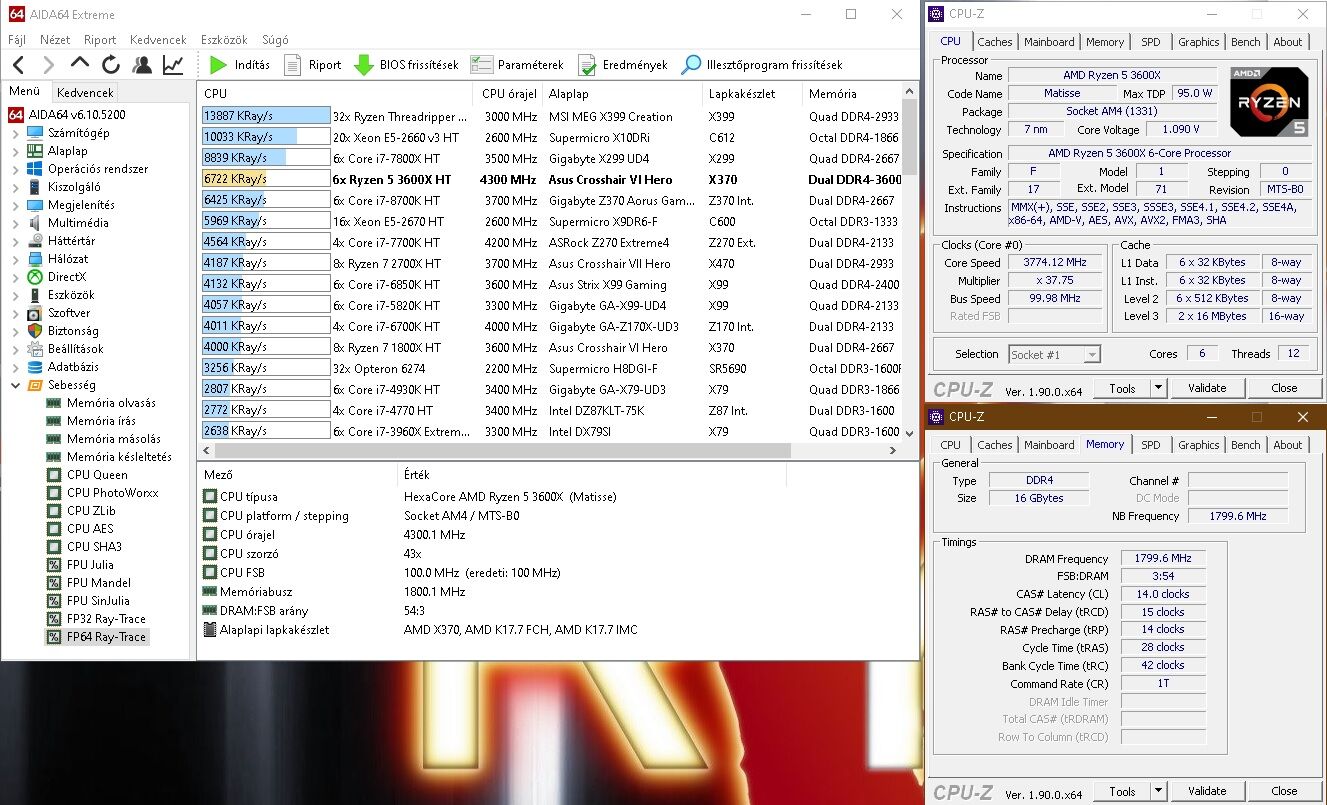The image size is (1327, 805).
Task: Expand the Alaplap tree node arrow
Action: (15, 151)
